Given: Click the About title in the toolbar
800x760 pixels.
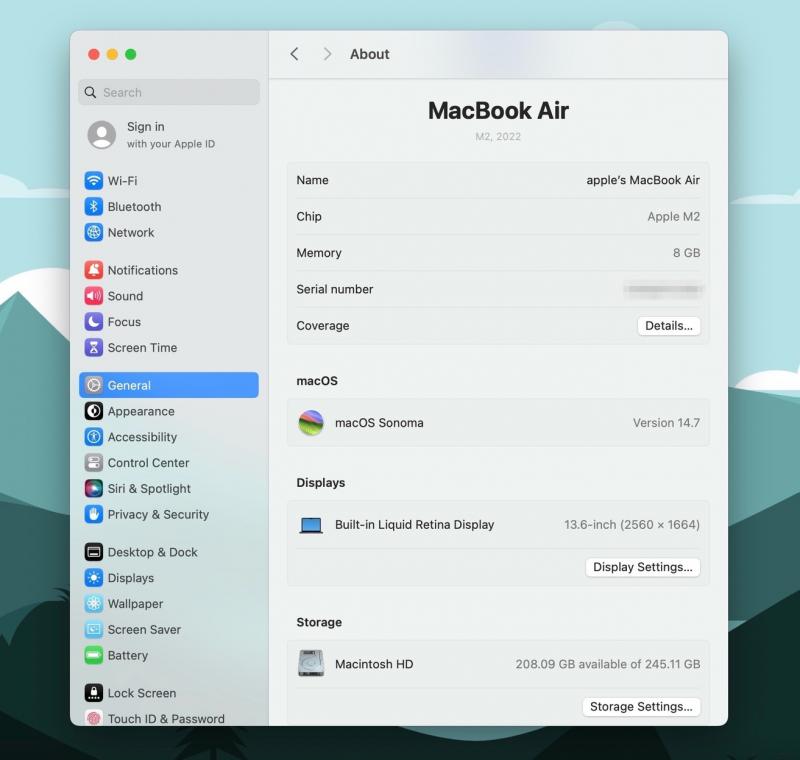Looking at the screenshot, I should (369, 54).
